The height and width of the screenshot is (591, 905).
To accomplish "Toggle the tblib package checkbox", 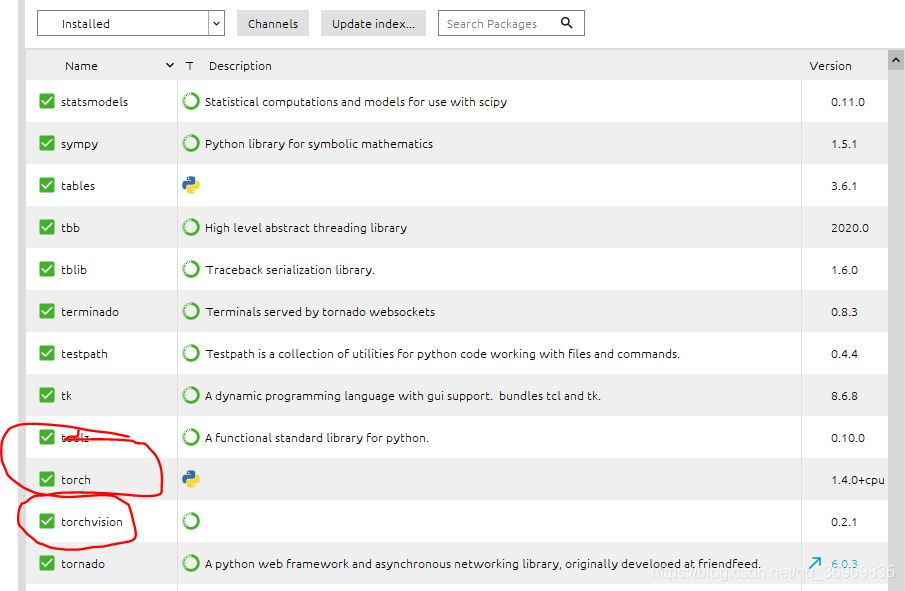I will [x=47, y=269].
